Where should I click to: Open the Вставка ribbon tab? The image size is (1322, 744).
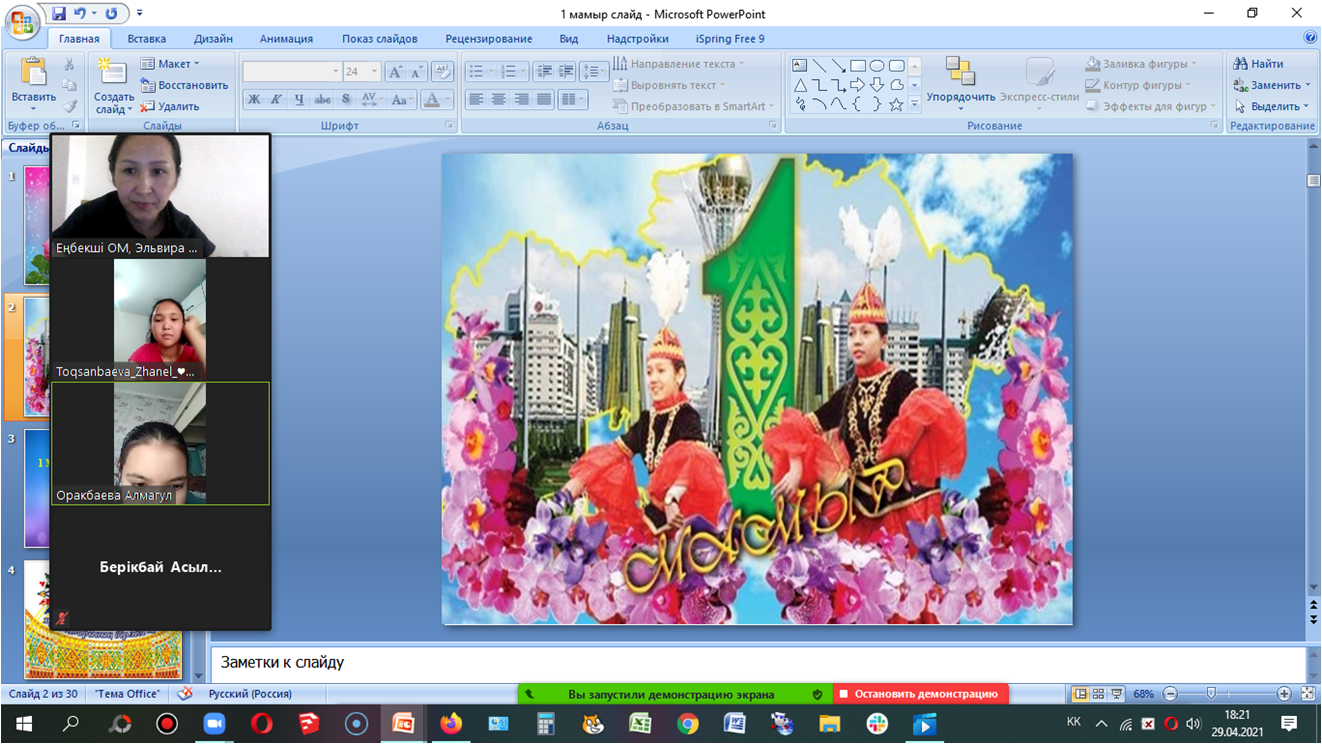click(x=146, y=39)
